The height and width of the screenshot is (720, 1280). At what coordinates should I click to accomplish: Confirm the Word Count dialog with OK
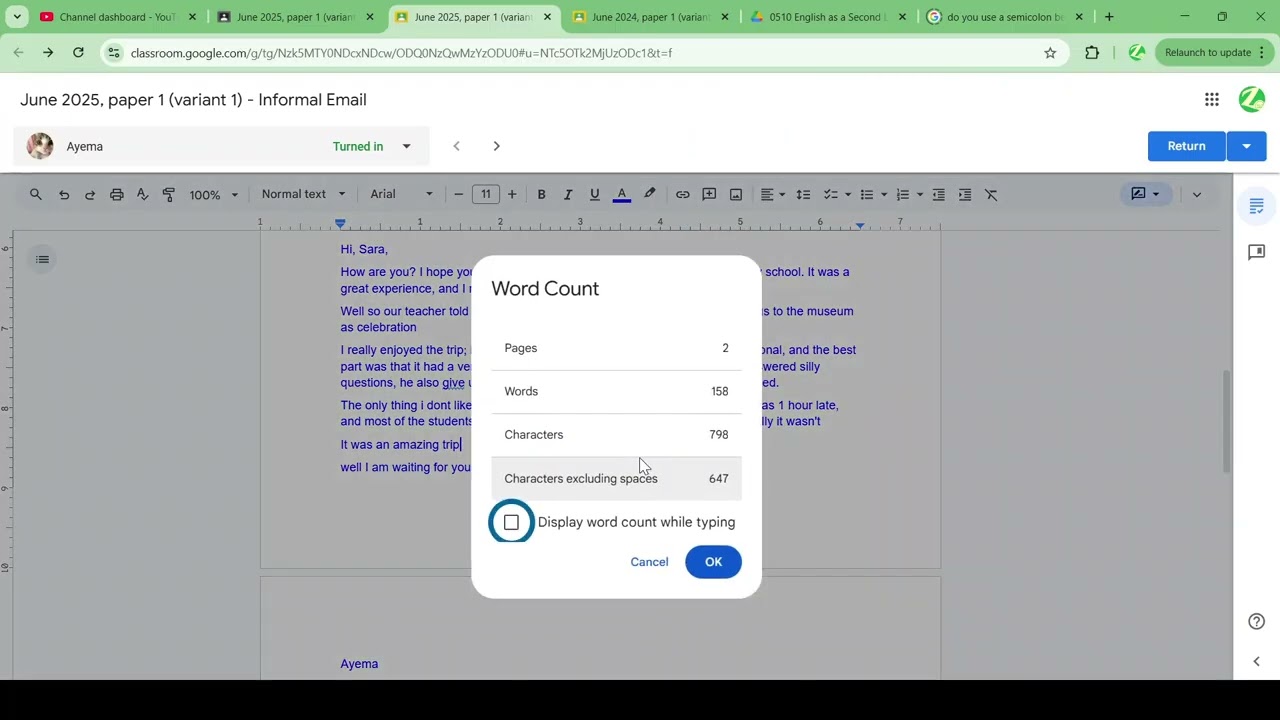pyautogui.click(x=713, y=562)
